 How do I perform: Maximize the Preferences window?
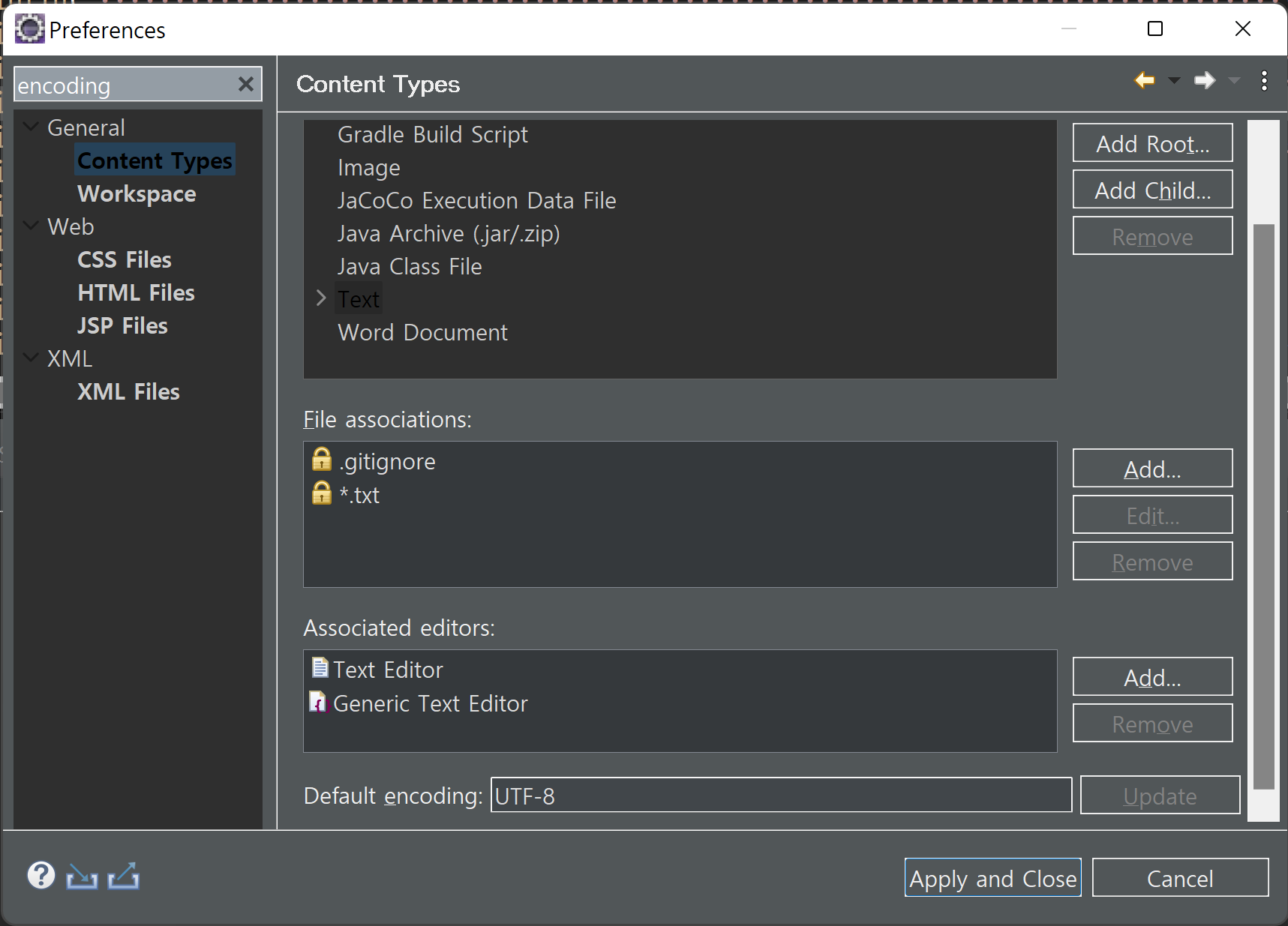coord(1155,28)
